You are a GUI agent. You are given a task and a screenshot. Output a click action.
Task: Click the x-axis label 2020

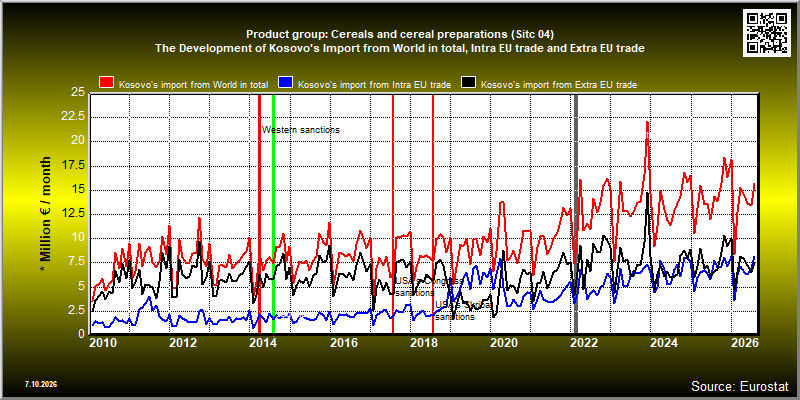pos(504,343)
